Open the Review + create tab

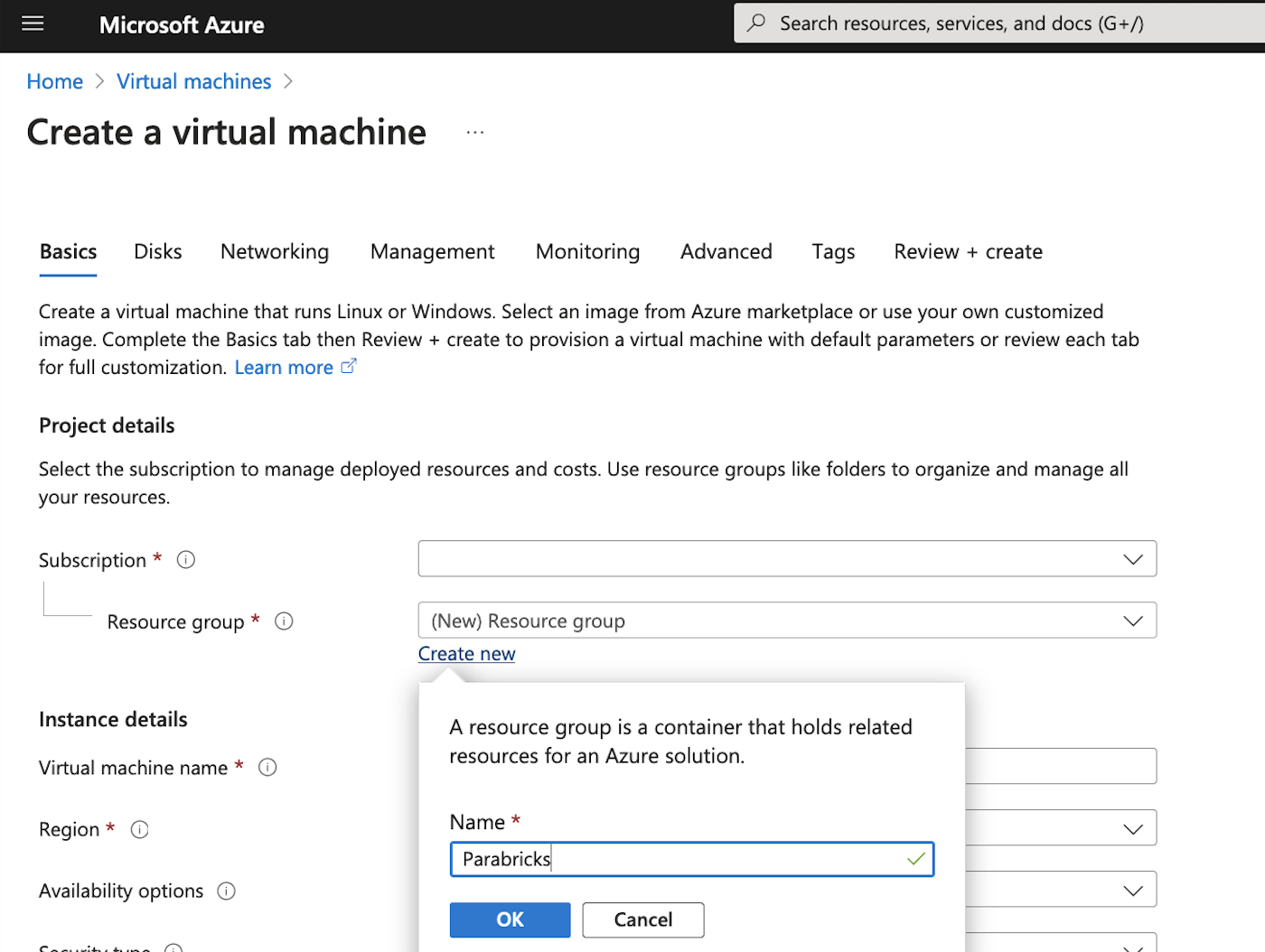click(x=968, y=252)
